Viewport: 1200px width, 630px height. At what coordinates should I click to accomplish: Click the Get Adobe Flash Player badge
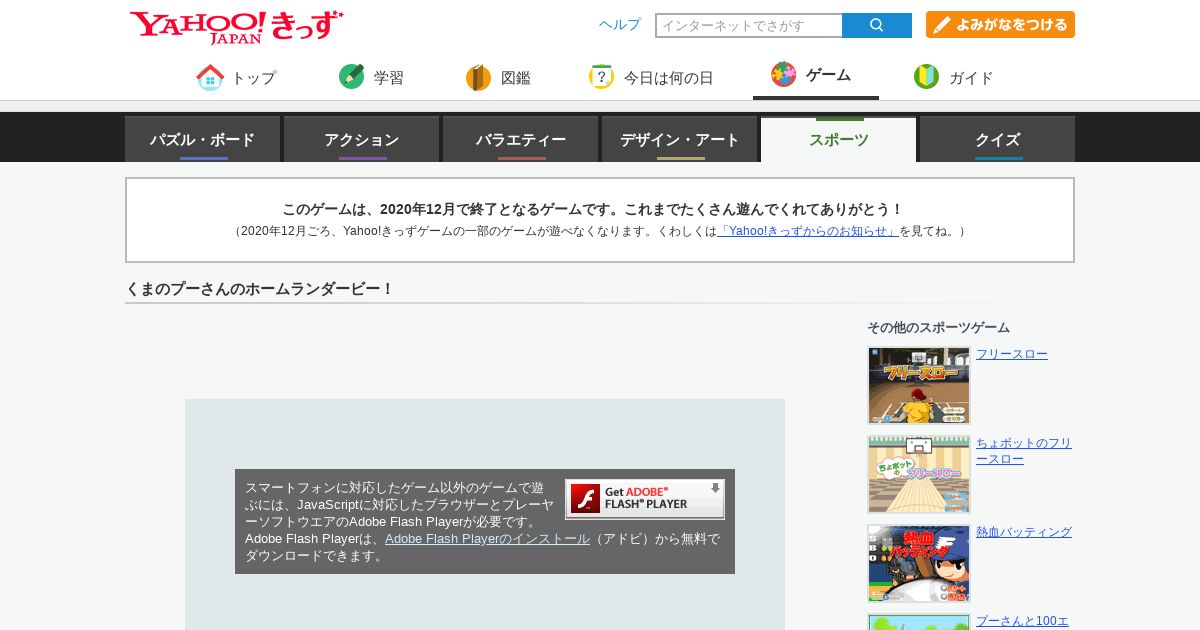(645, 498)
